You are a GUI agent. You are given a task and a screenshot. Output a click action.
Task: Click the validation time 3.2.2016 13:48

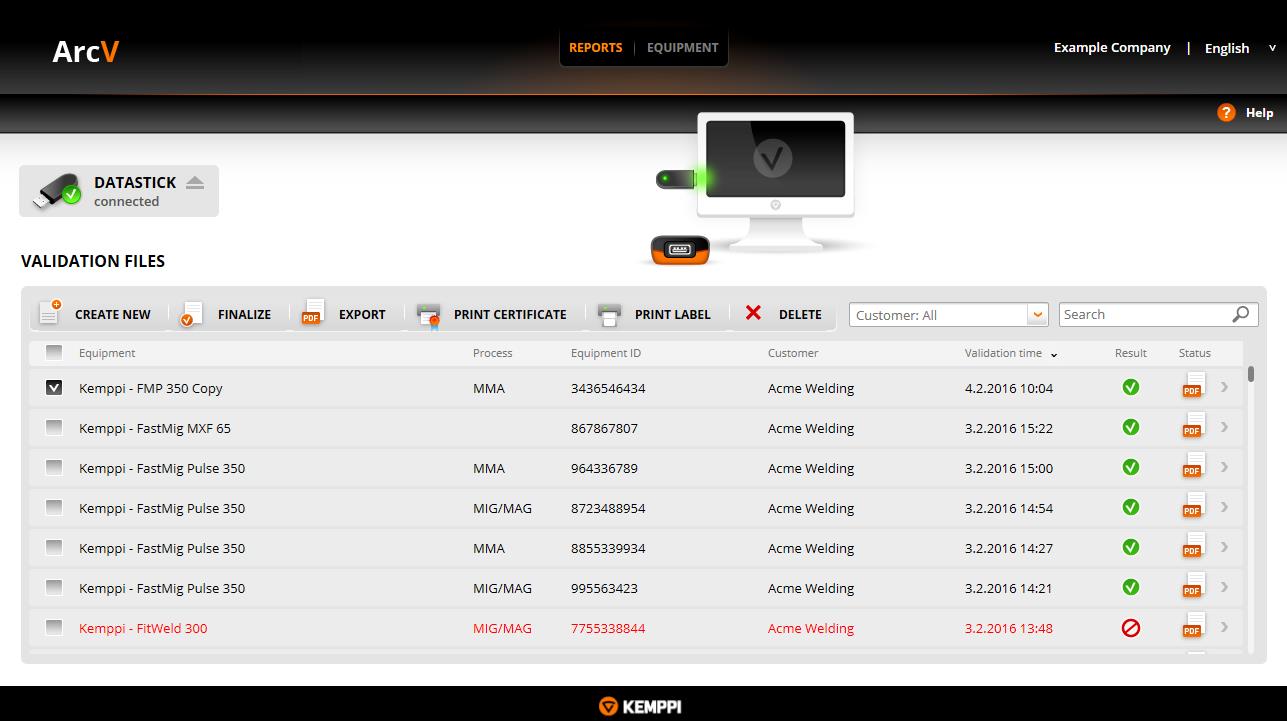pos(1009,628)
